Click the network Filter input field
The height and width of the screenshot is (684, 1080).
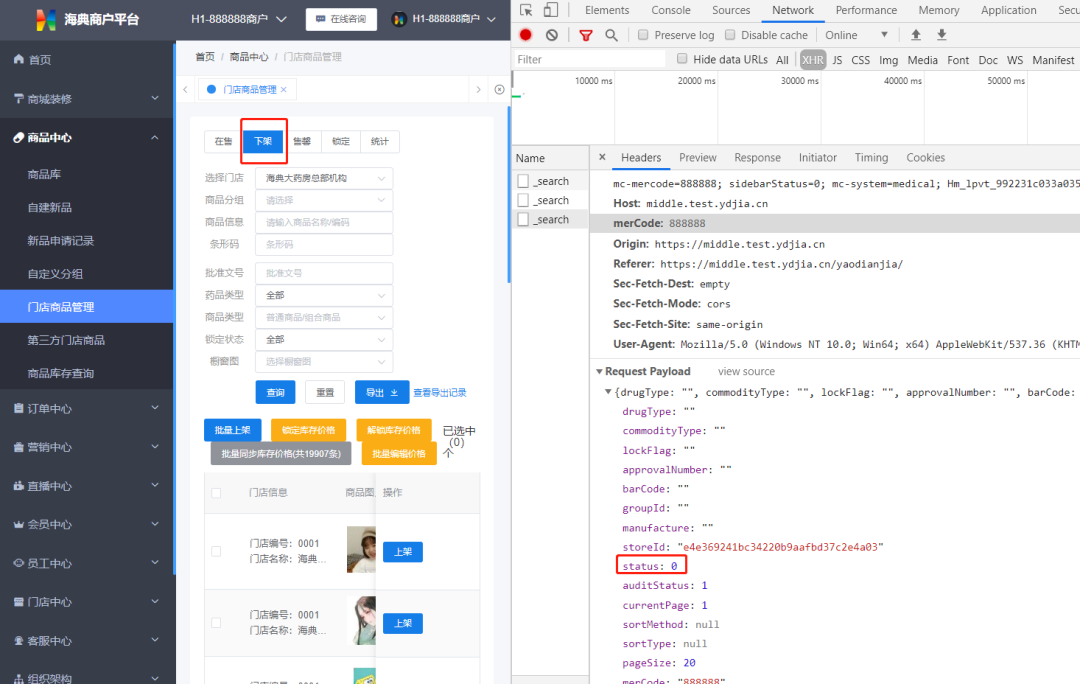coord(590,59)
